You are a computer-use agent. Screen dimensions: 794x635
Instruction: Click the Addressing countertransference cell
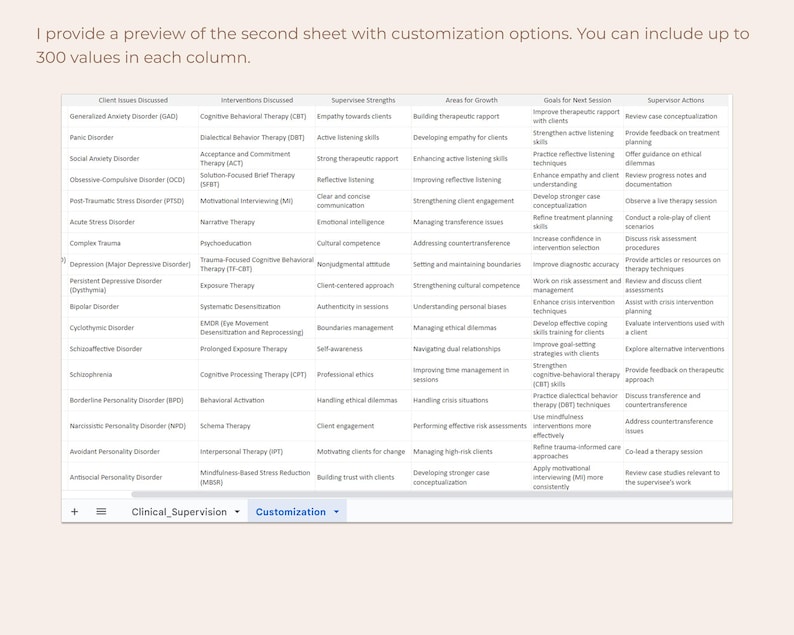(x=471, y=244)
